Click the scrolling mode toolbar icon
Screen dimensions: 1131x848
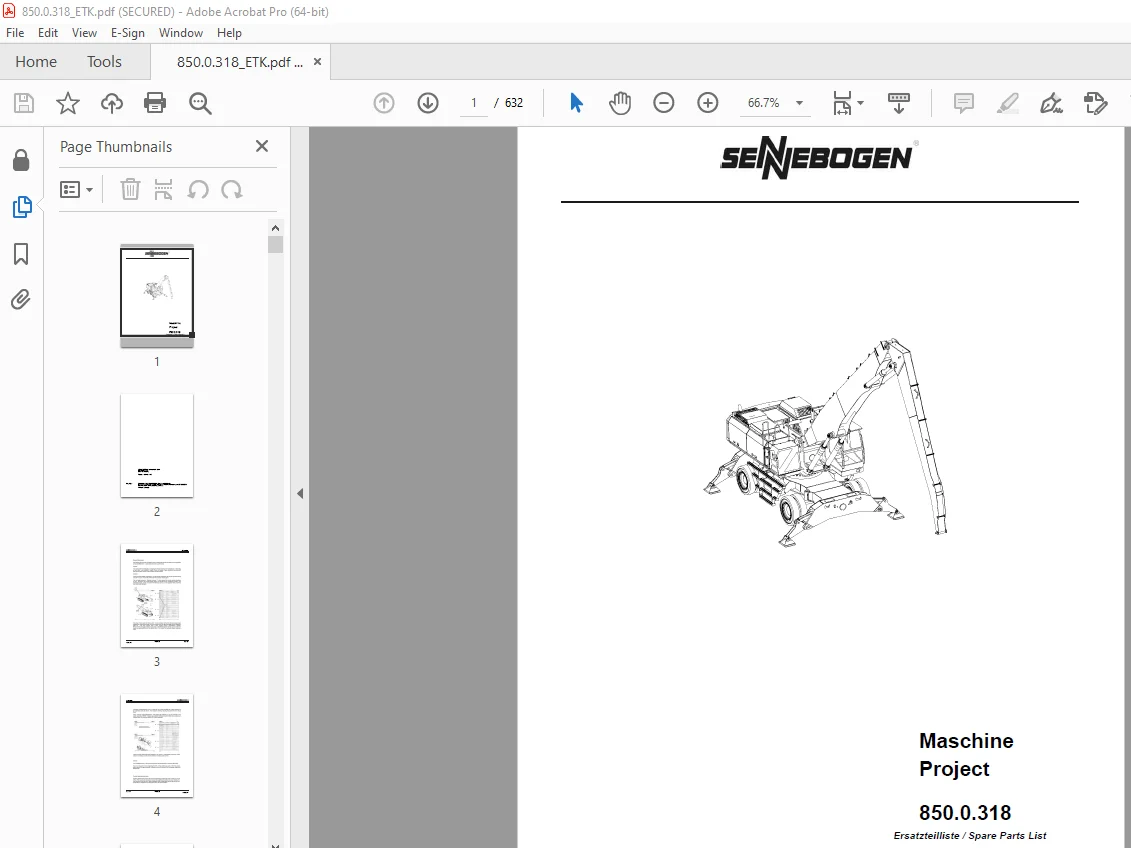pos(899,103)
